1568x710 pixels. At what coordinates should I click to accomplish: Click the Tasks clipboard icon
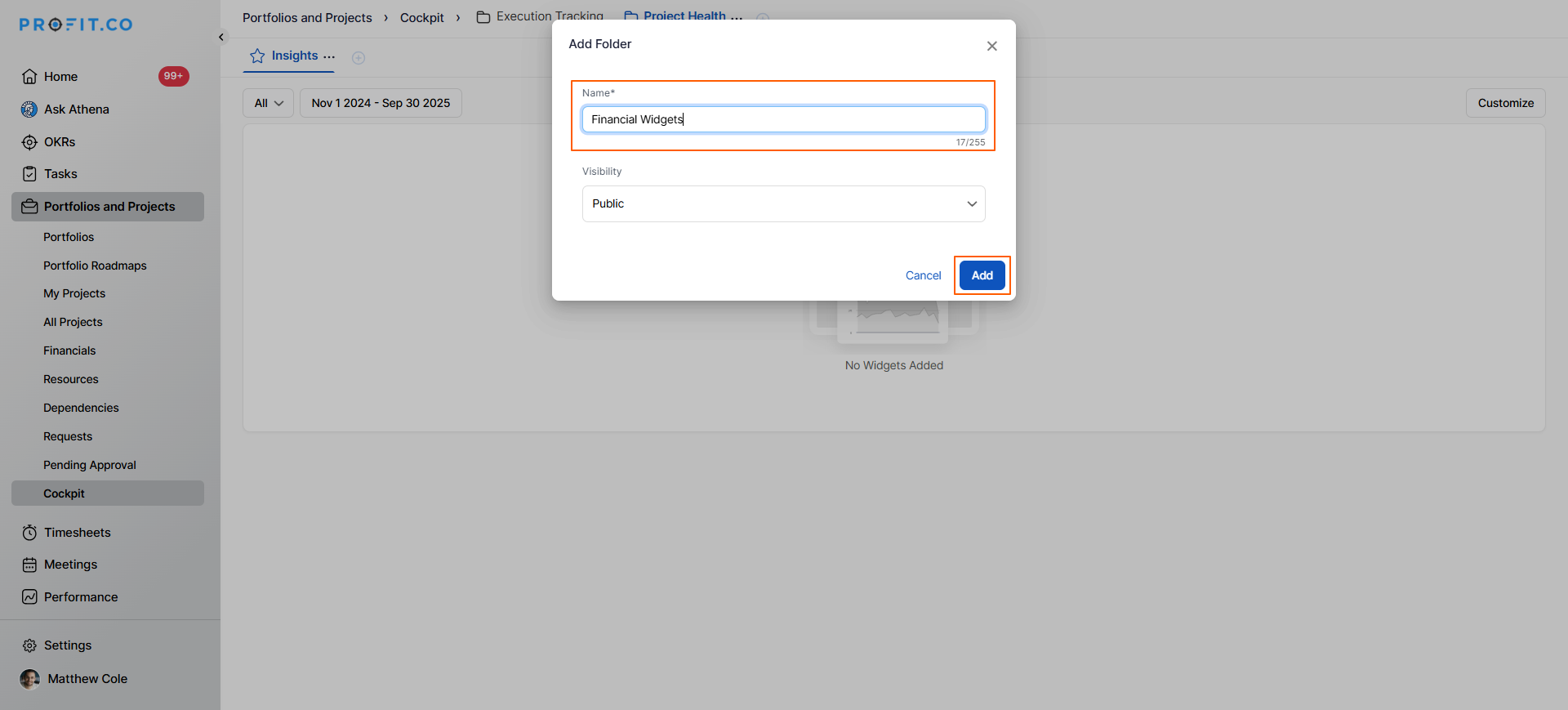point(29,174)
